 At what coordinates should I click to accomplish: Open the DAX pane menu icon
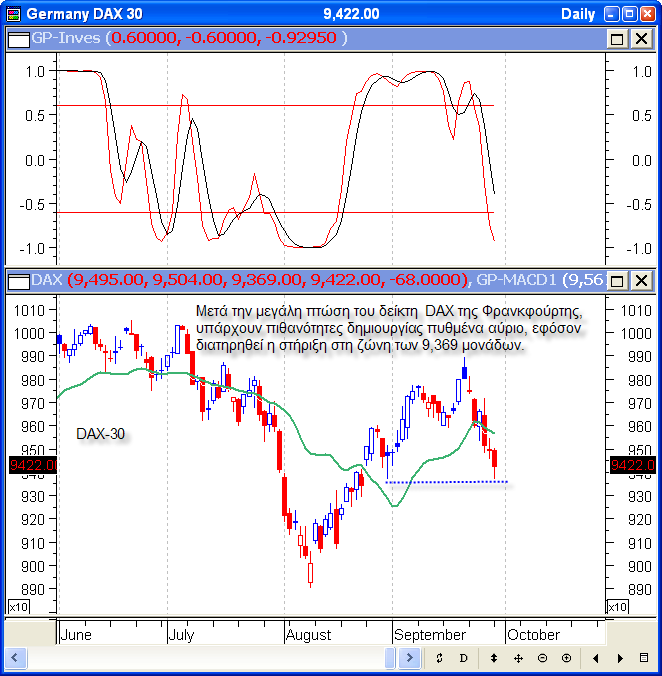coord(17,281)
